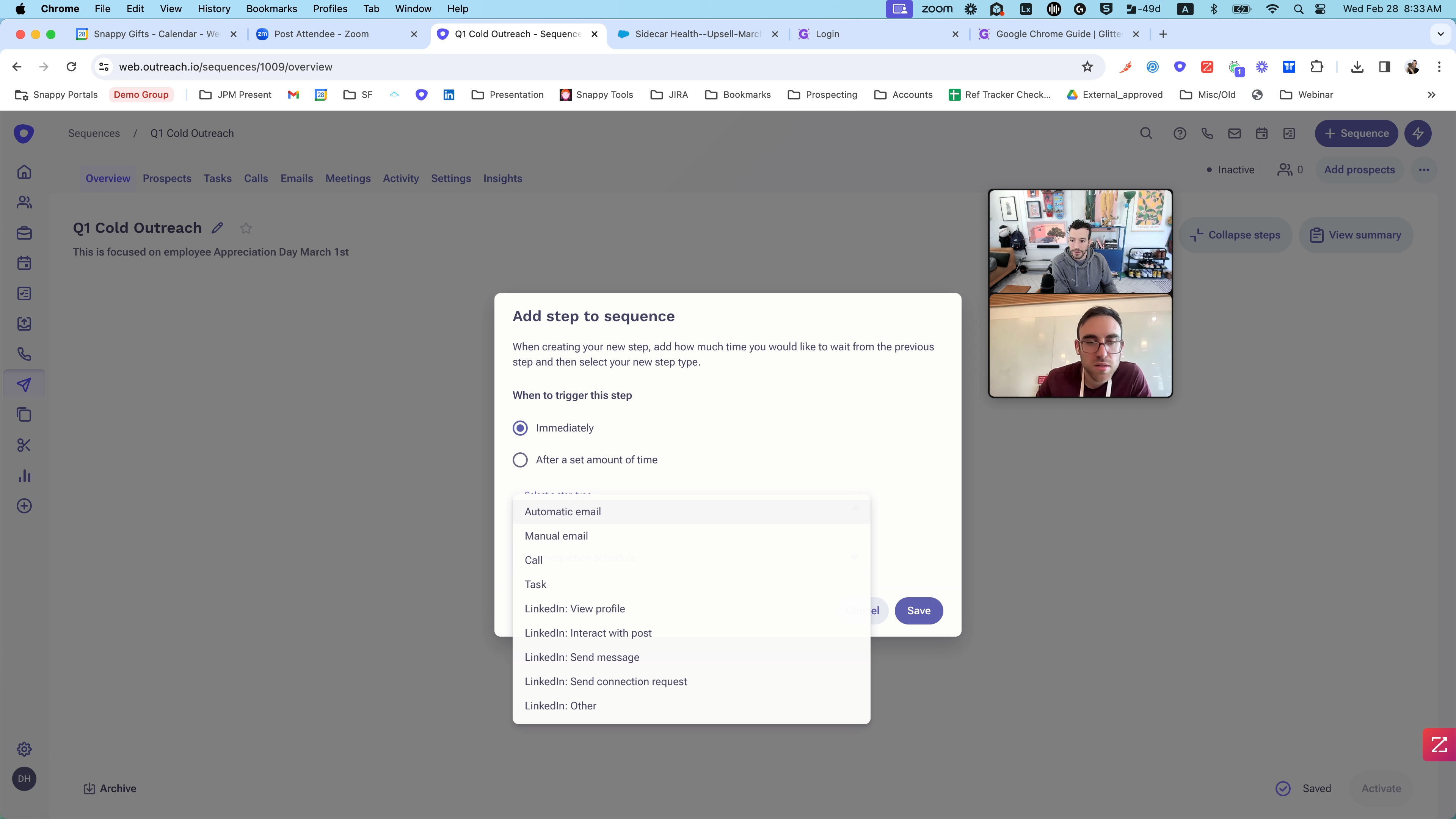Open the three-dot more options menu

(1424, 169)
